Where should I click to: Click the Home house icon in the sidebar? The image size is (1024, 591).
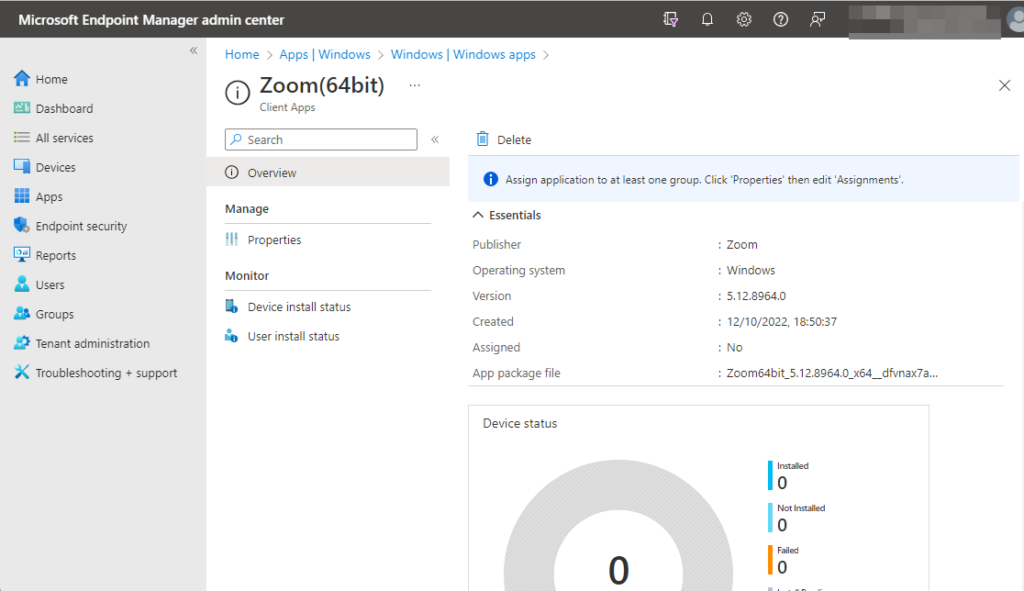22,78
